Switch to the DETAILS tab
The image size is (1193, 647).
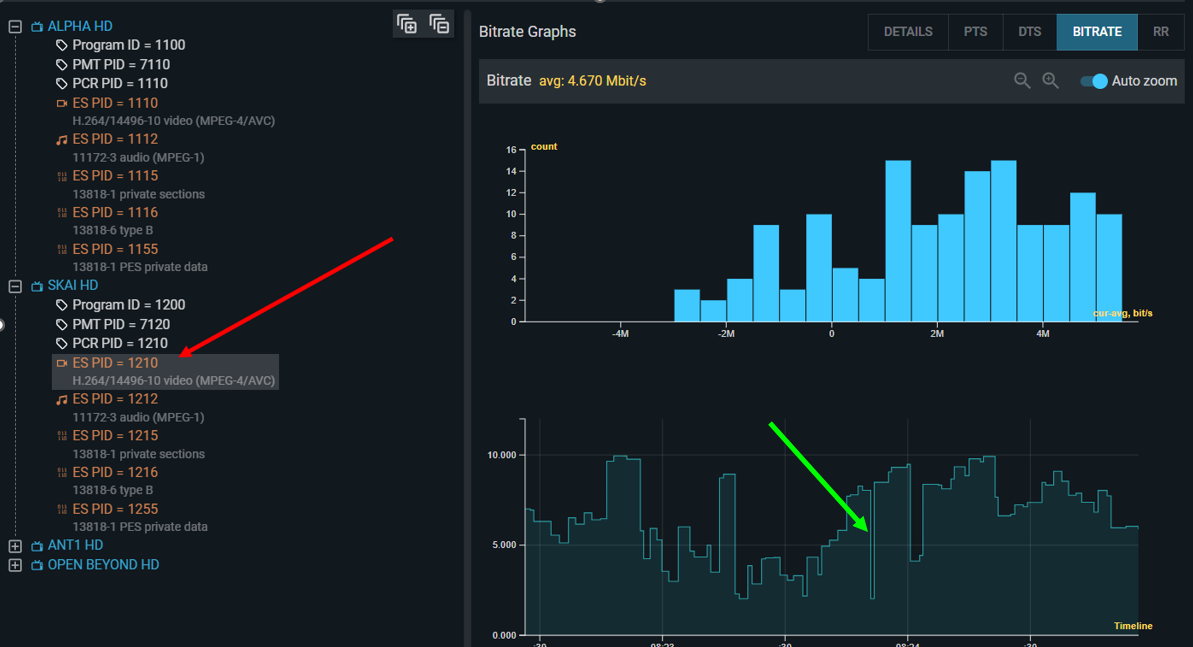coord(907,32)
